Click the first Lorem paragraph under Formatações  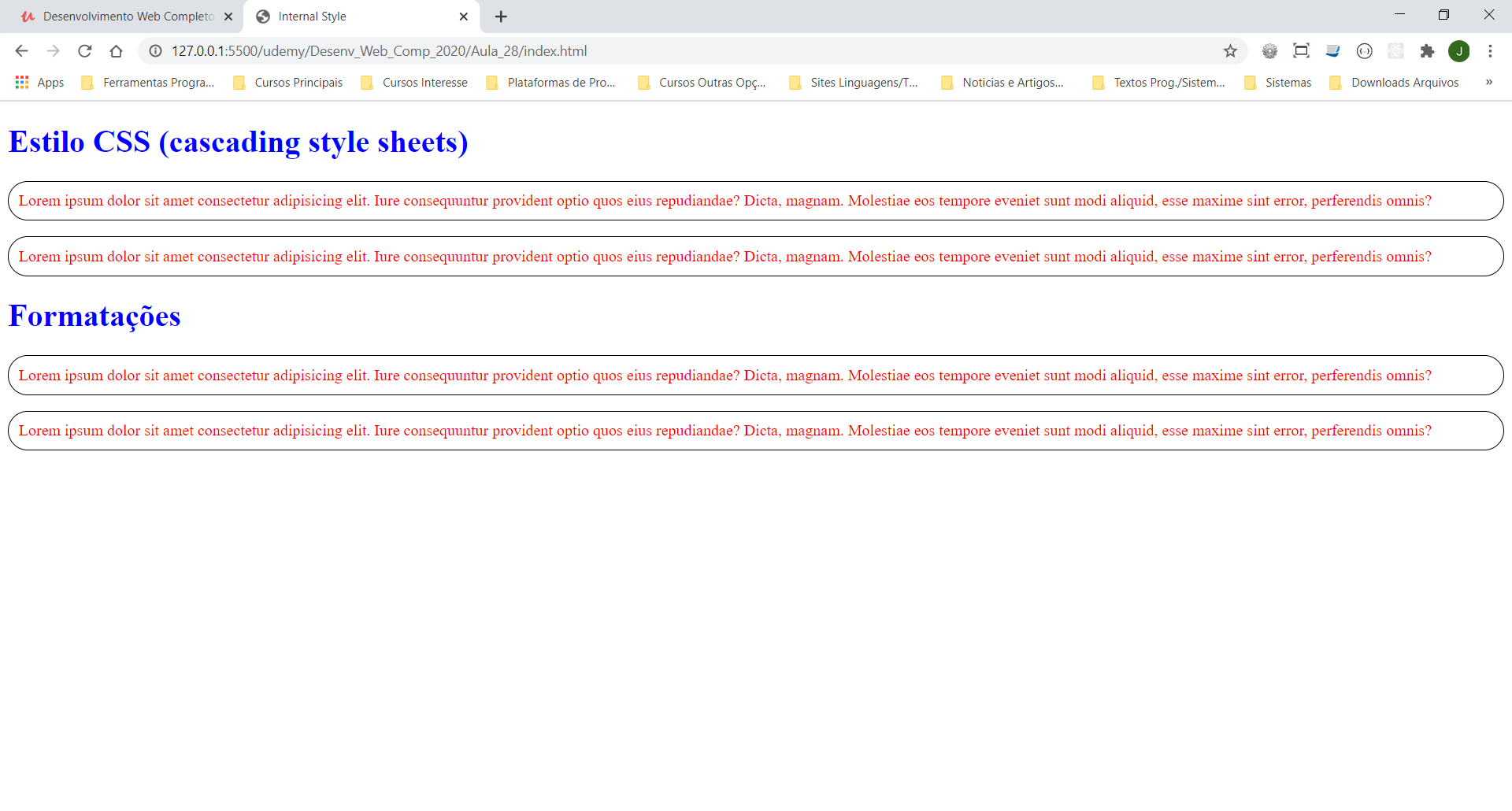click(x=756, y=376)
